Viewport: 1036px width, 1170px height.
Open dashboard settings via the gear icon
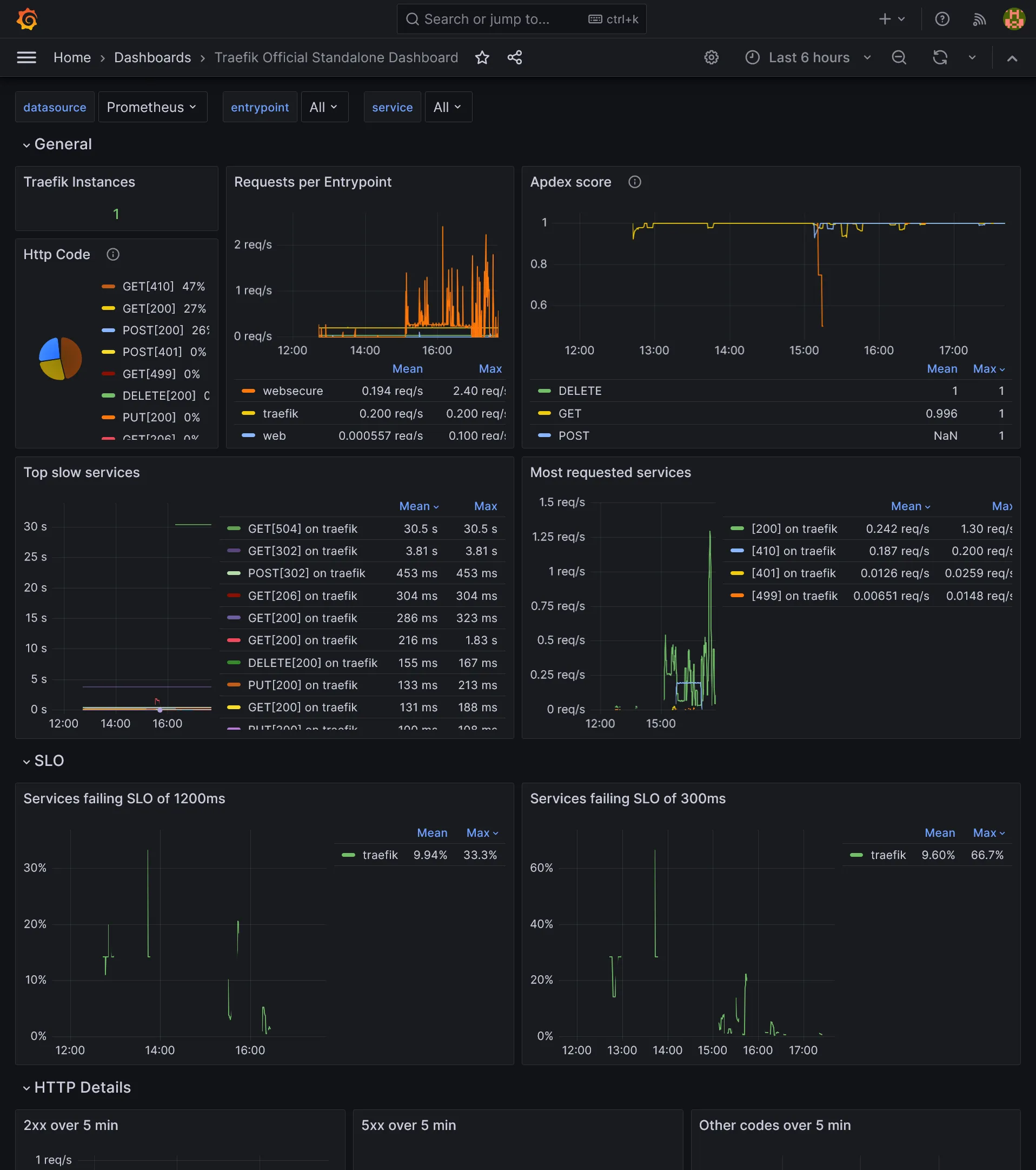coord(711,57)
